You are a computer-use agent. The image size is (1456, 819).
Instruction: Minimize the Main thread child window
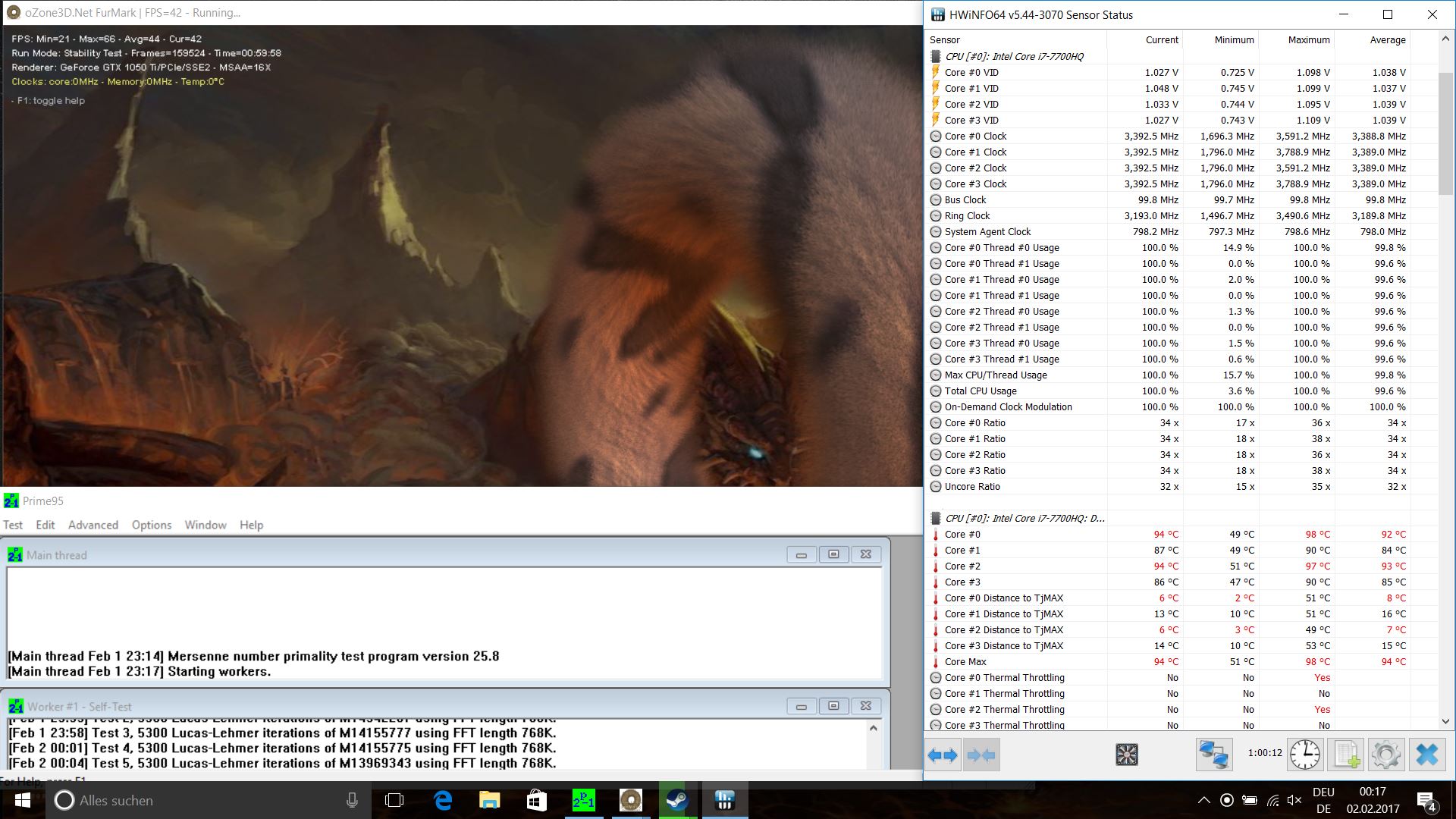802,554
